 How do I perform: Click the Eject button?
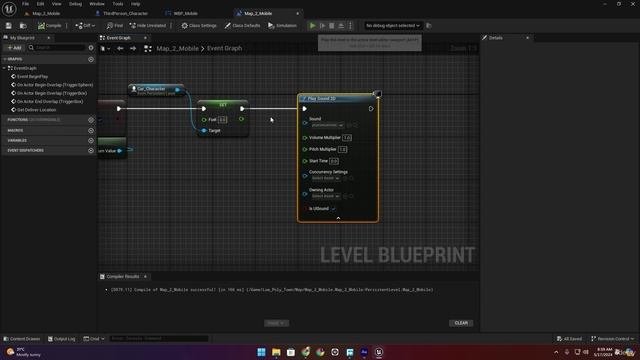click(341, 26)
